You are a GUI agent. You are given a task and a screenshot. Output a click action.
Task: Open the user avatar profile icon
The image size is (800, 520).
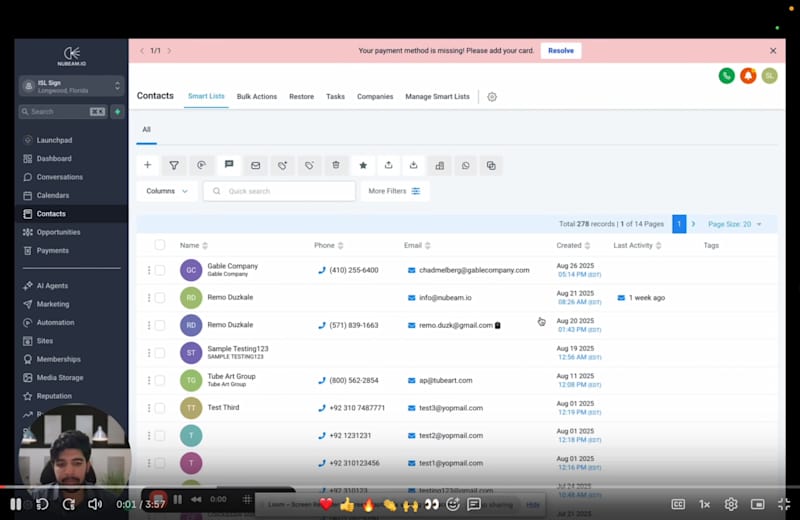point(769,76)
